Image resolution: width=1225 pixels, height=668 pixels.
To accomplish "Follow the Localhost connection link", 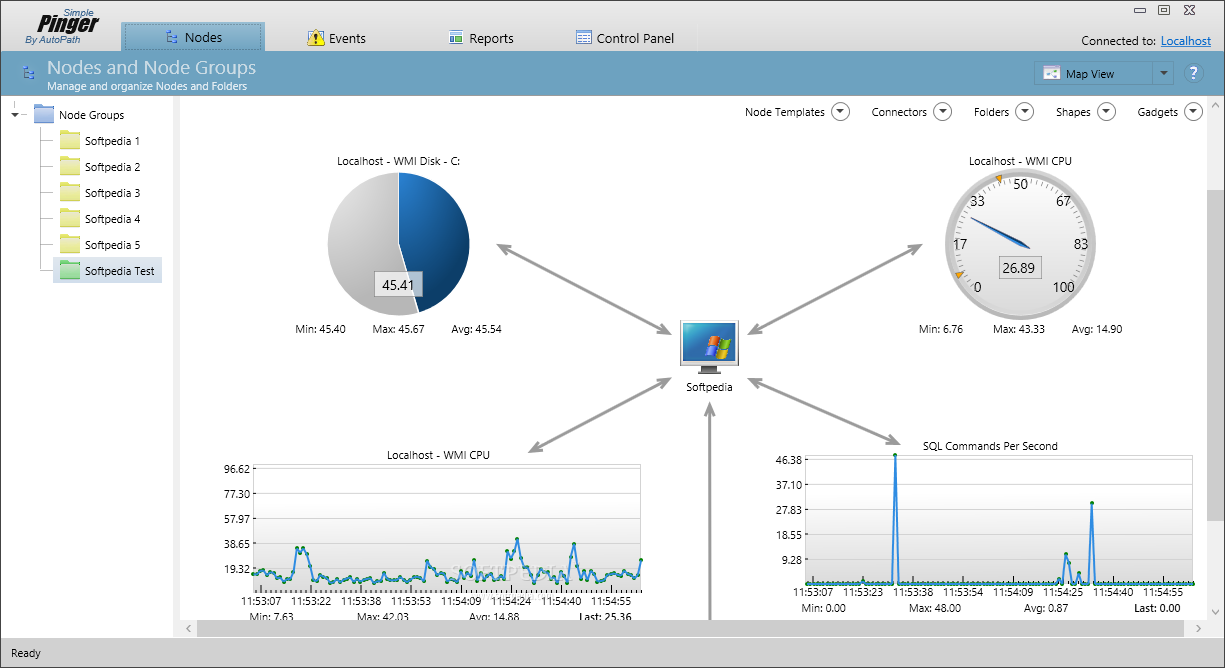I will pos(1185,41).
